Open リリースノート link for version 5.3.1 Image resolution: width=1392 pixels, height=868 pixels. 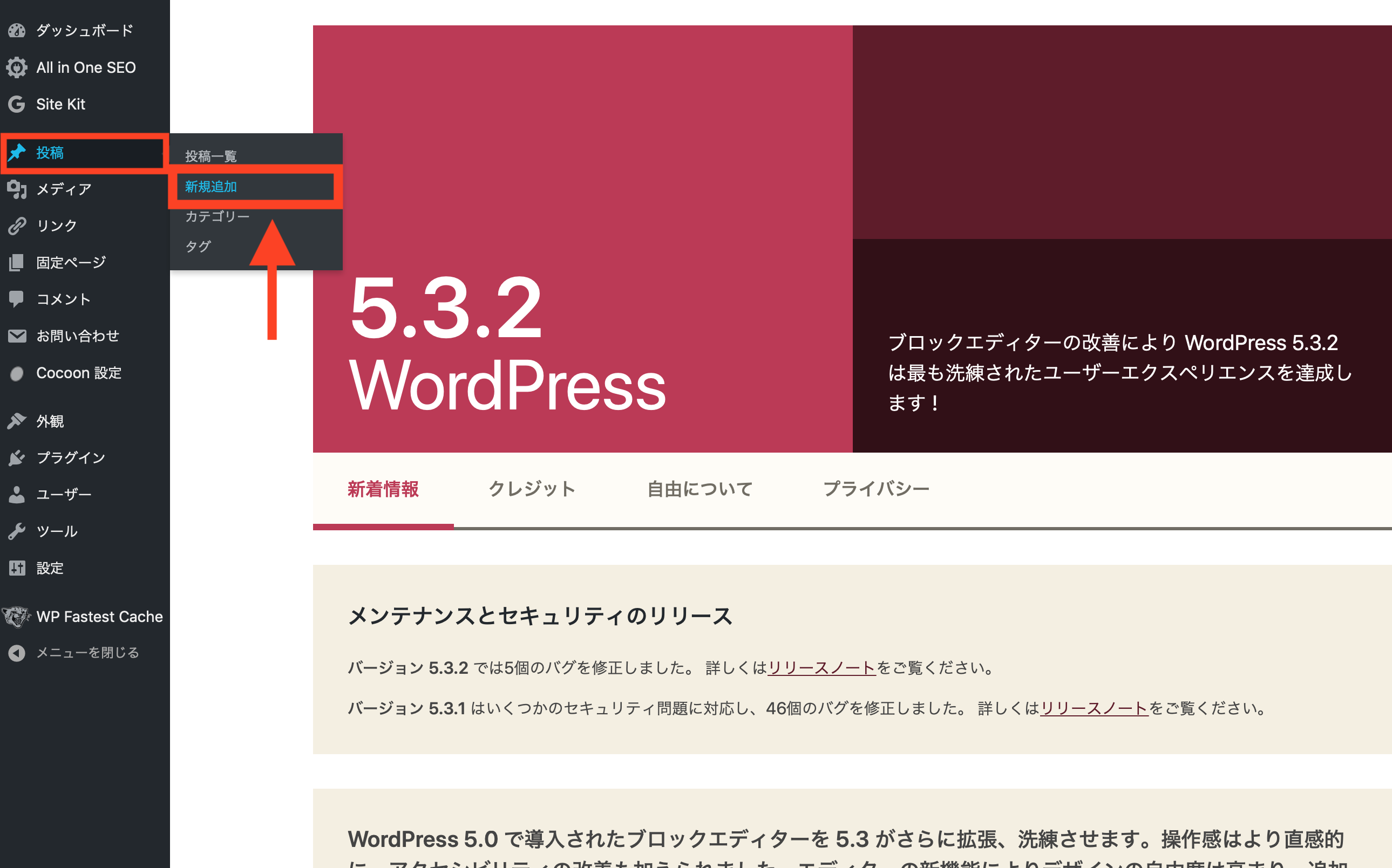(1094, 708)
